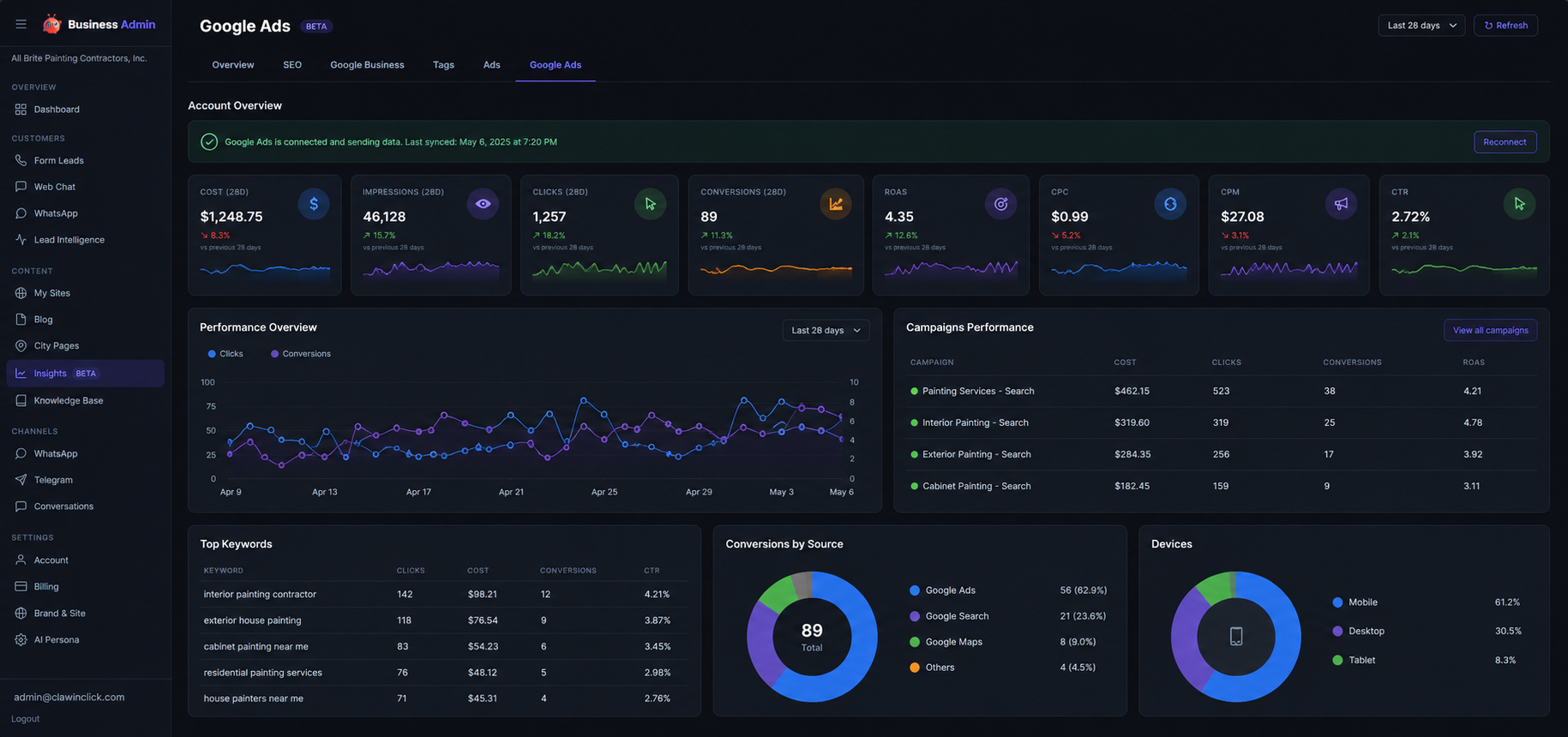This screenshot has width=1568, height=737.
Task: Toggle the Clicks legend in chart
Action: pos(225,354)
